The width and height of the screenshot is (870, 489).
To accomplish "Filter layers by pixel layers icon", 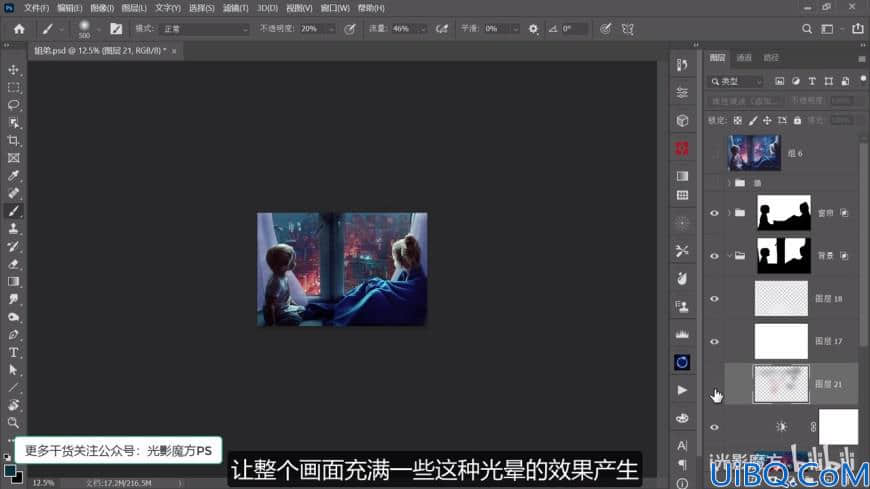I will tap(780, 81).
